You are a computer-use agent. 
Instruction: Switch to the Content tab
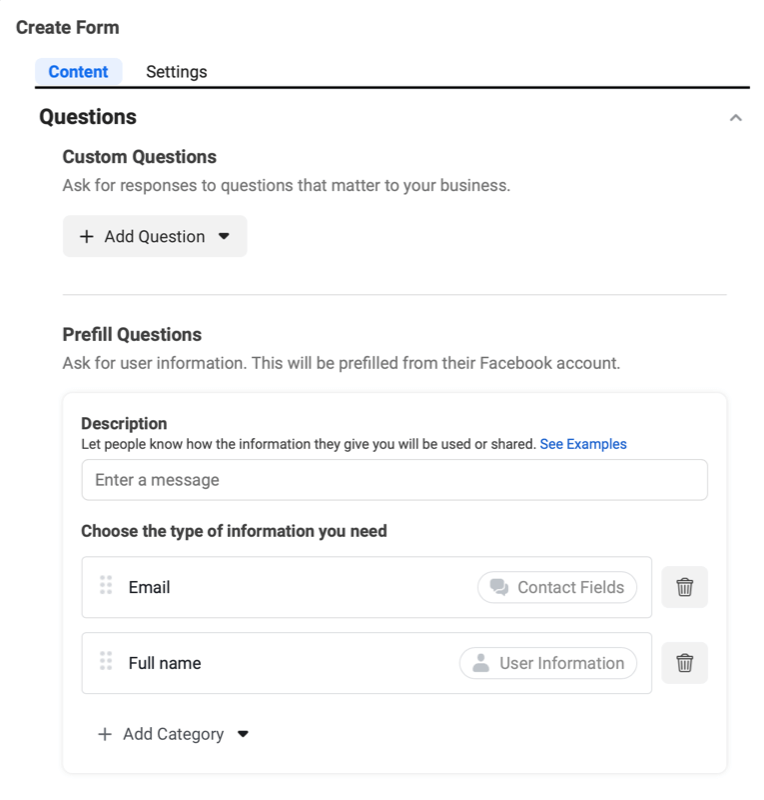coord(78,72)
